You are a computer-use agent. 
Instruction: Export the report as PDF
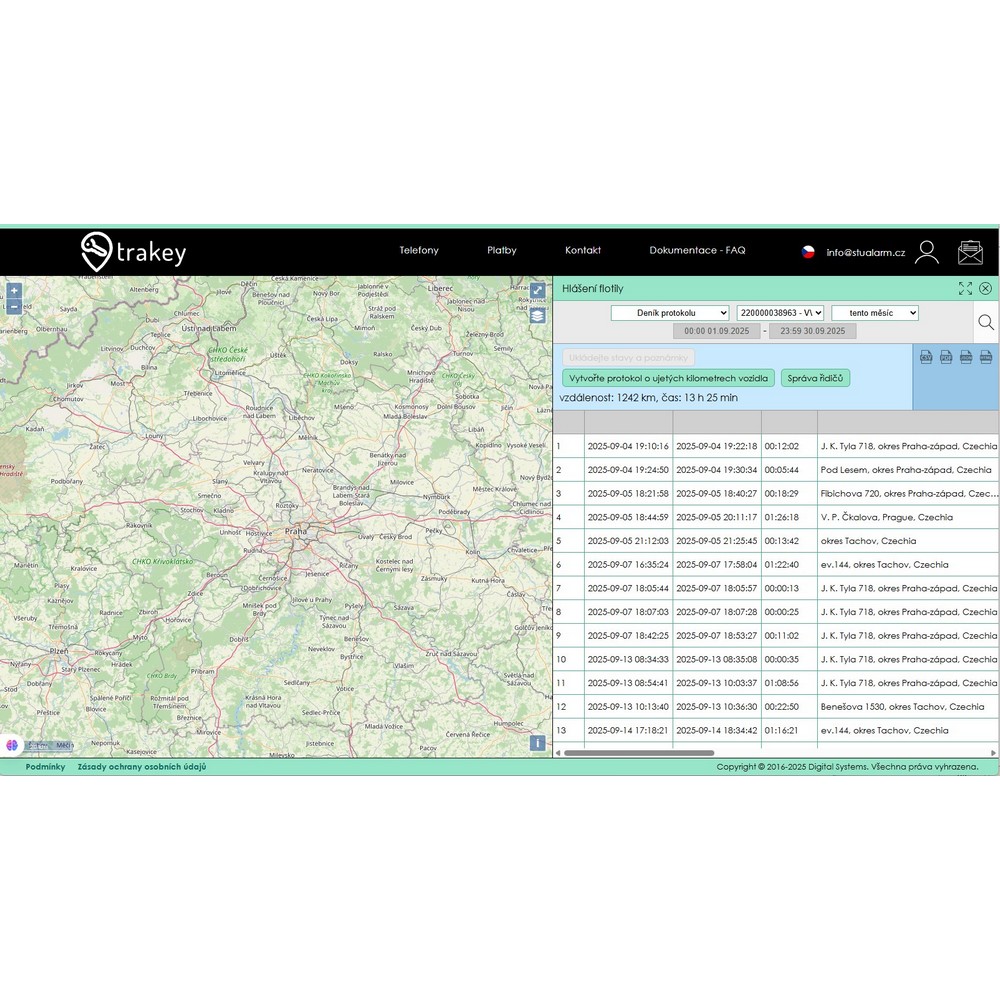click(946, 357)
